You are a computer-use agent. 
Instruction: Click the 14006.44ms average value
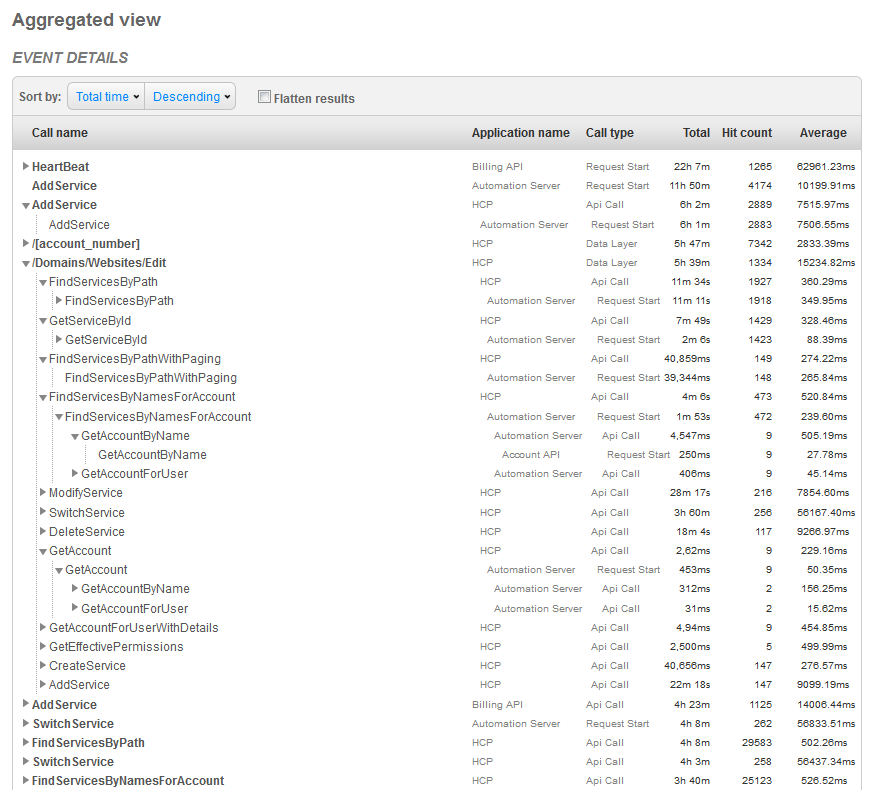pyautogui.click(x=826, y=705)
